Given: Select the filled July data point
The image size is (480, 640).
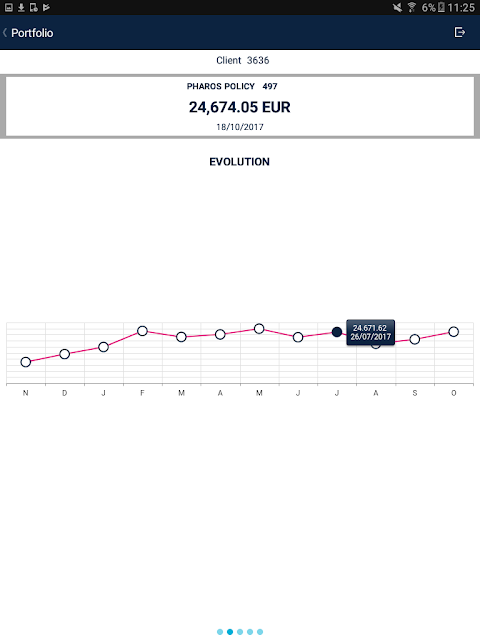Looking at the screenshot, I should 337,332.
